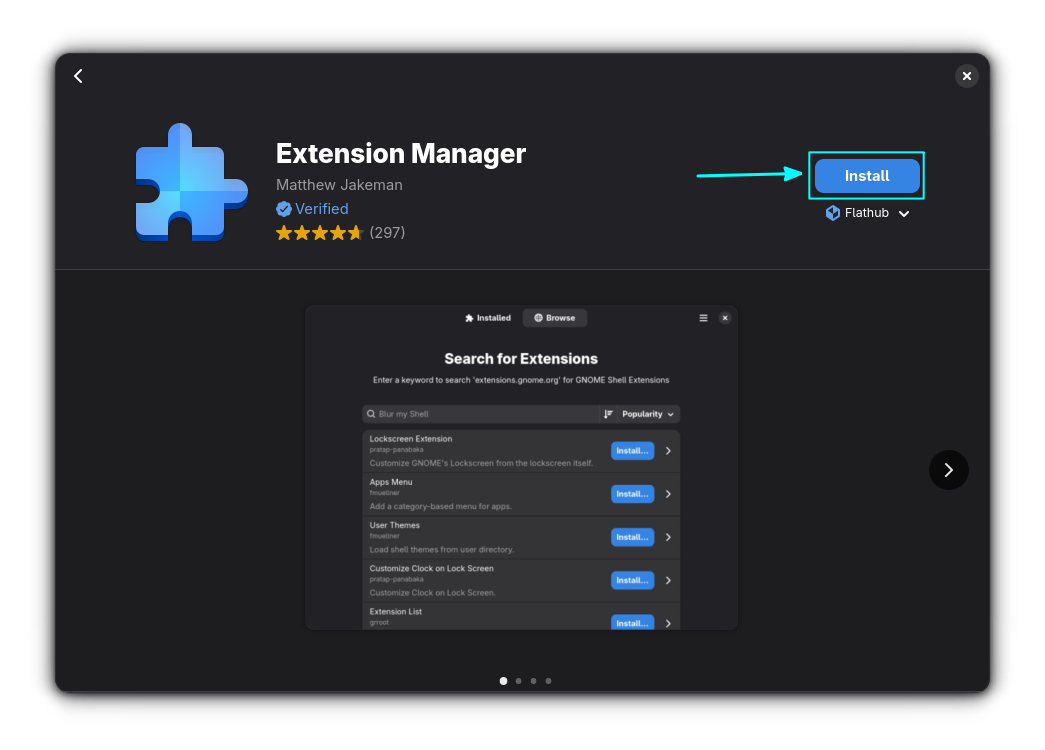Select the Browse tab
The image size is (1045, 750).
tap(554, 317)
